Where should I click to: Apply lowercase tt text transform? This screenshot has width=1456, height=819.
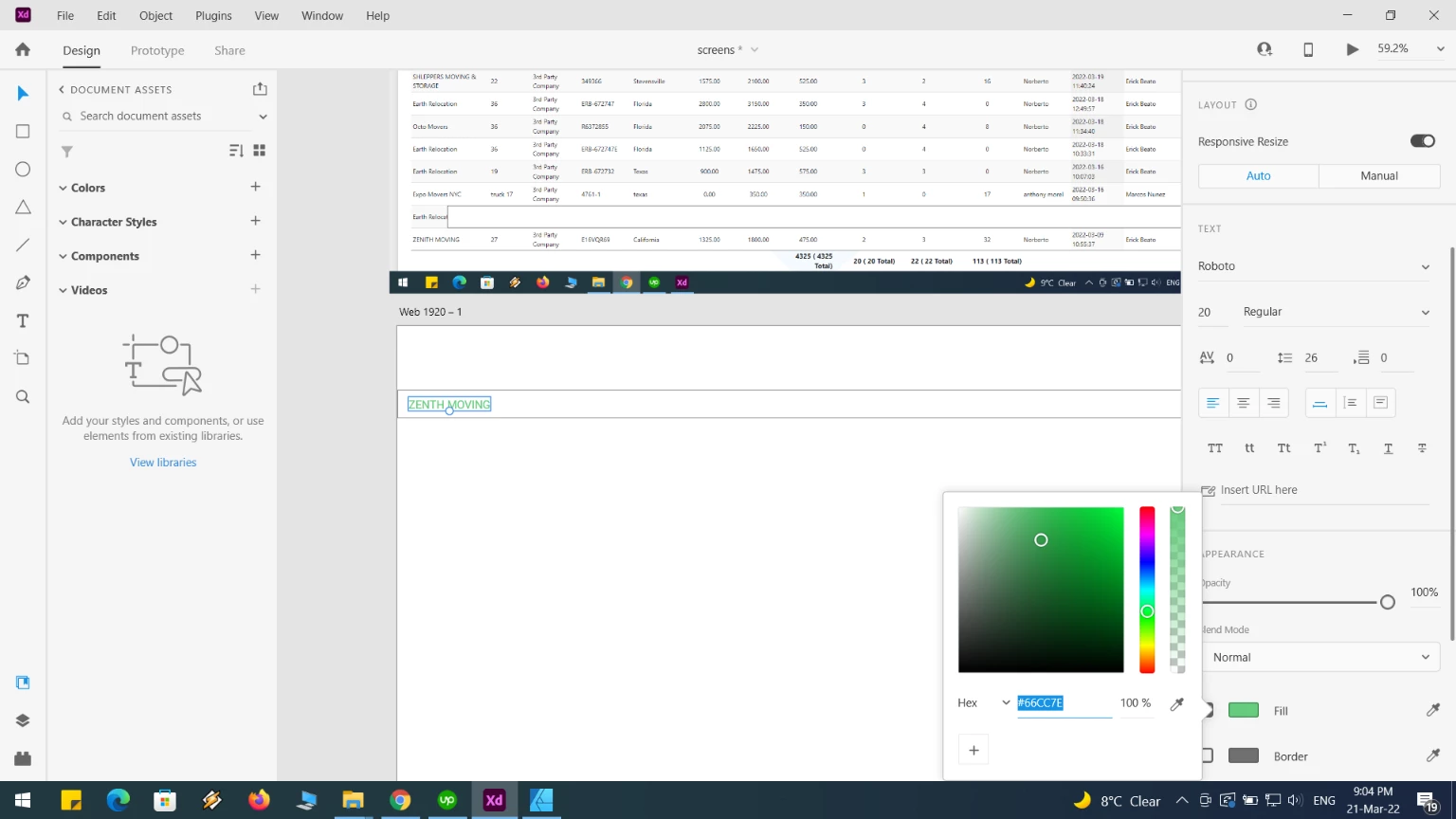[x=1249, y=448]
